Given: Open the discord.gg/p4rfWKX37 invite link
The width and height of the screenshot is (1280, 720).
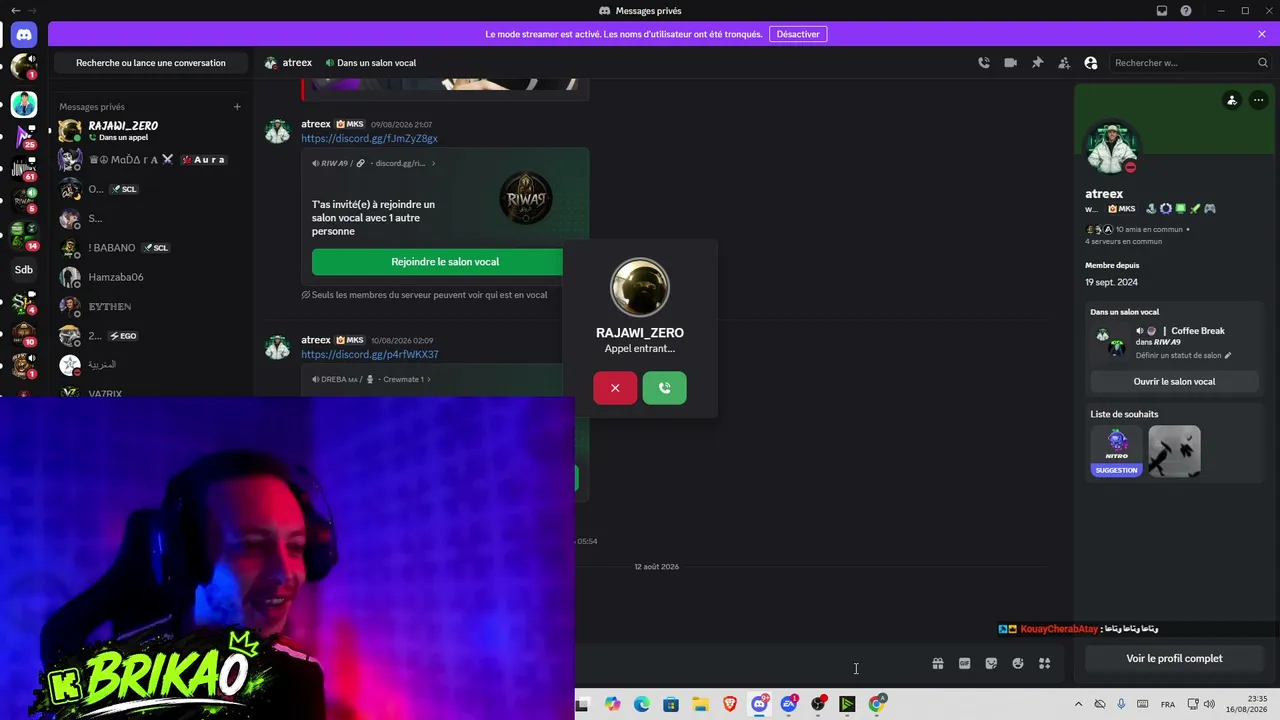Looking at the screenshot, I should 370,355.
